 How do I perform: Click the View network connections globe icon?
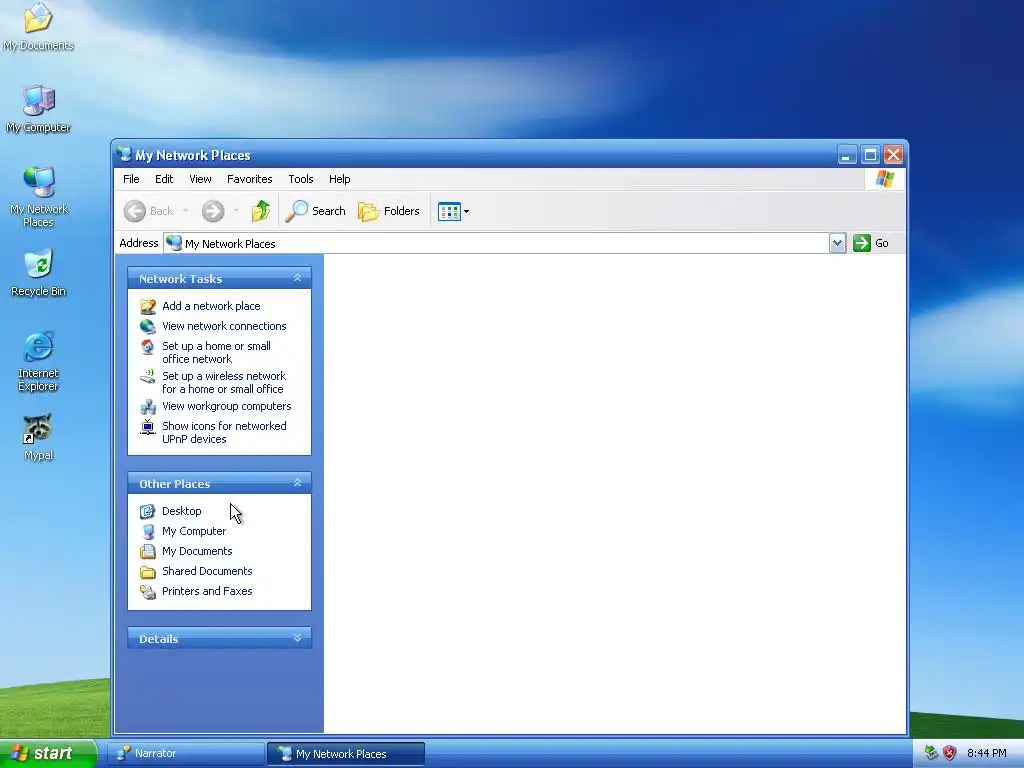(148, 326)
